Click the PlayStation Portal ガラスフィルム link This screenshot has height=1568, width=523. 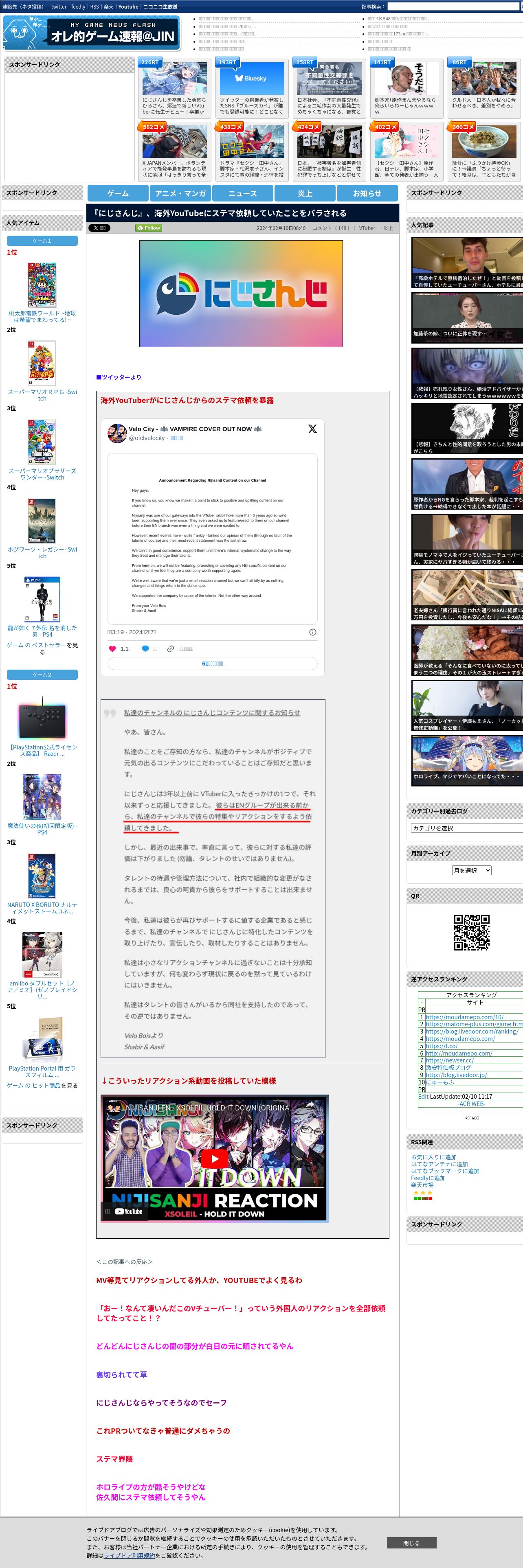42,1071
